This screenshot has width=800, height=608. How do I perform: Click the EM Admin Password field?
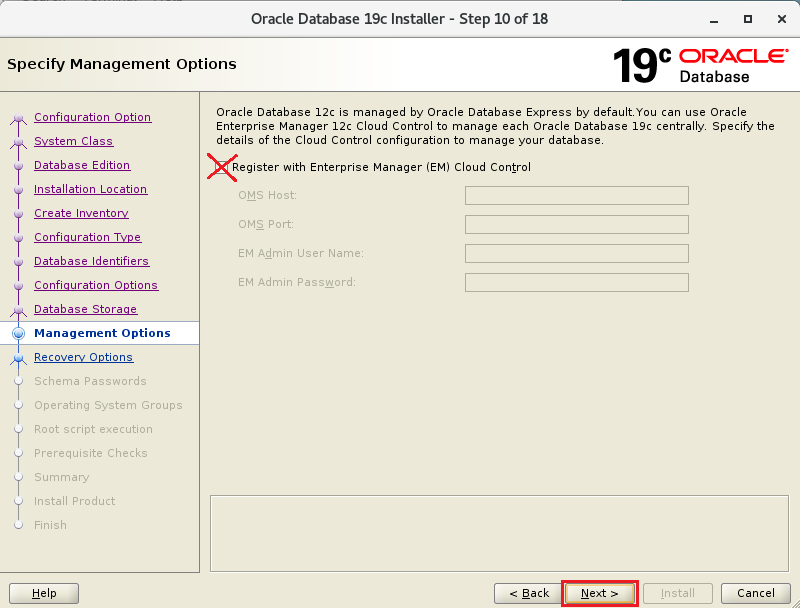(577, 283)
